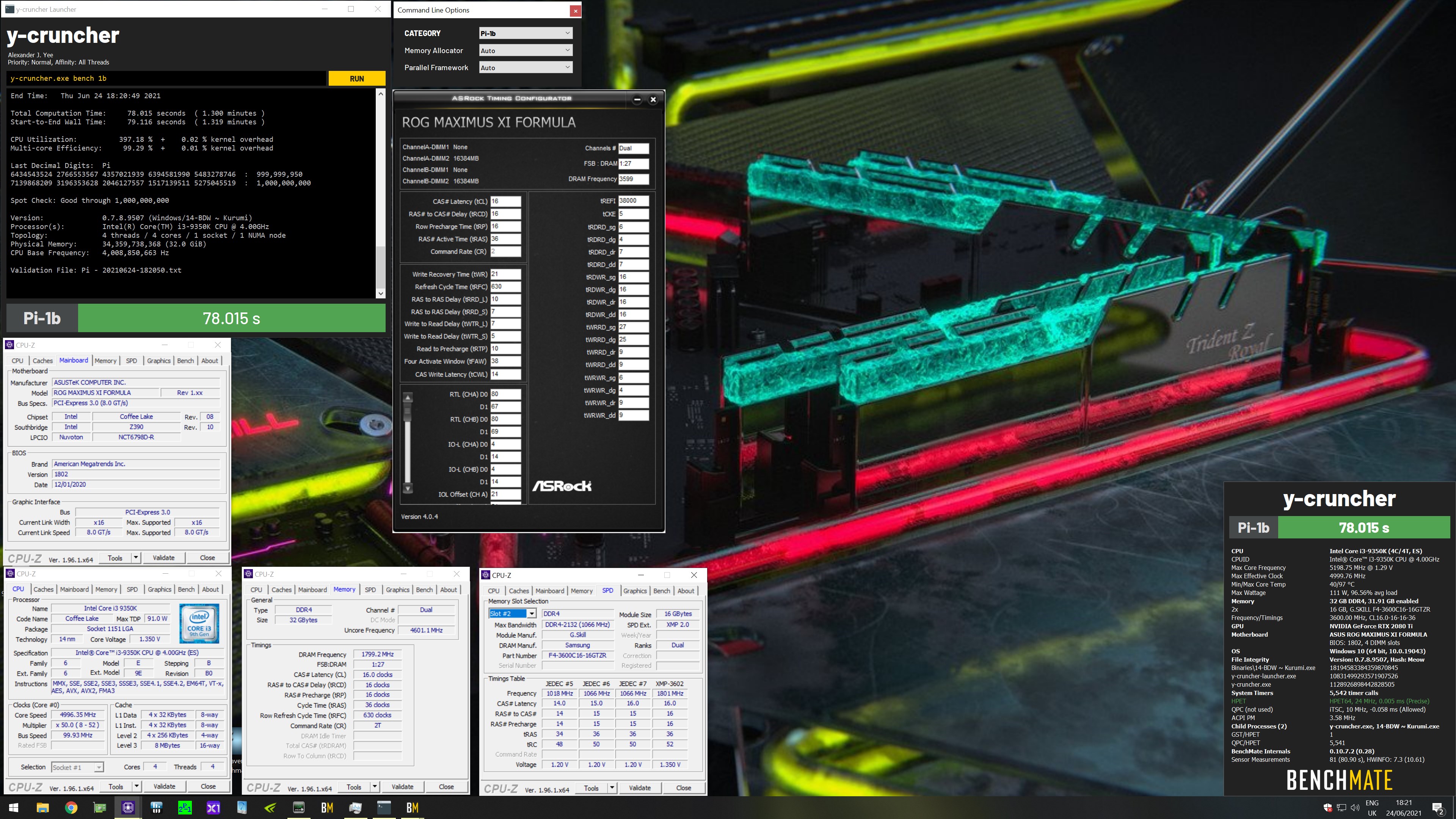Viewport: 1456px width, 819px height.
Task: Click the y-cruncher Launcher title bar icon
Action: (9, 9)
